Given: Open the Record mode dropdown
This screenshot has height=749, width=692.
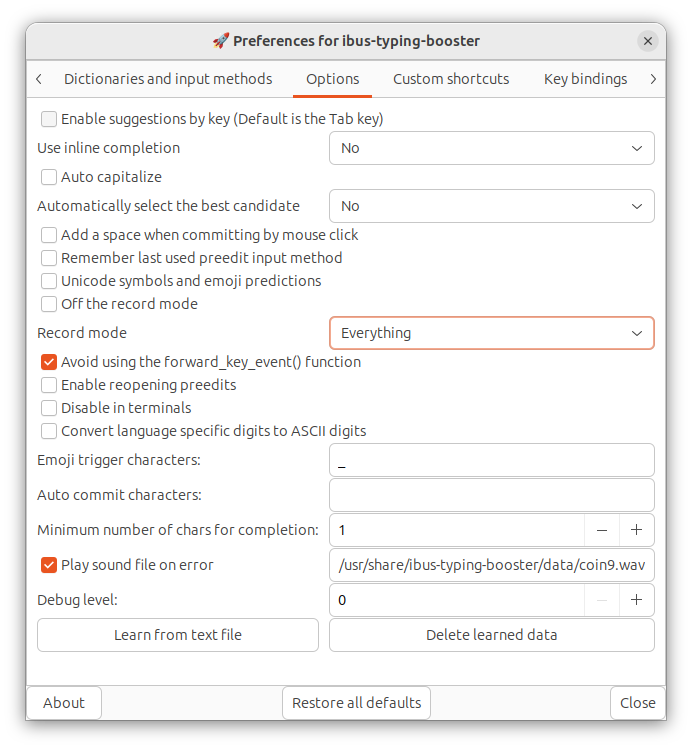Looking at the screenshot, I should coord(491,333).
